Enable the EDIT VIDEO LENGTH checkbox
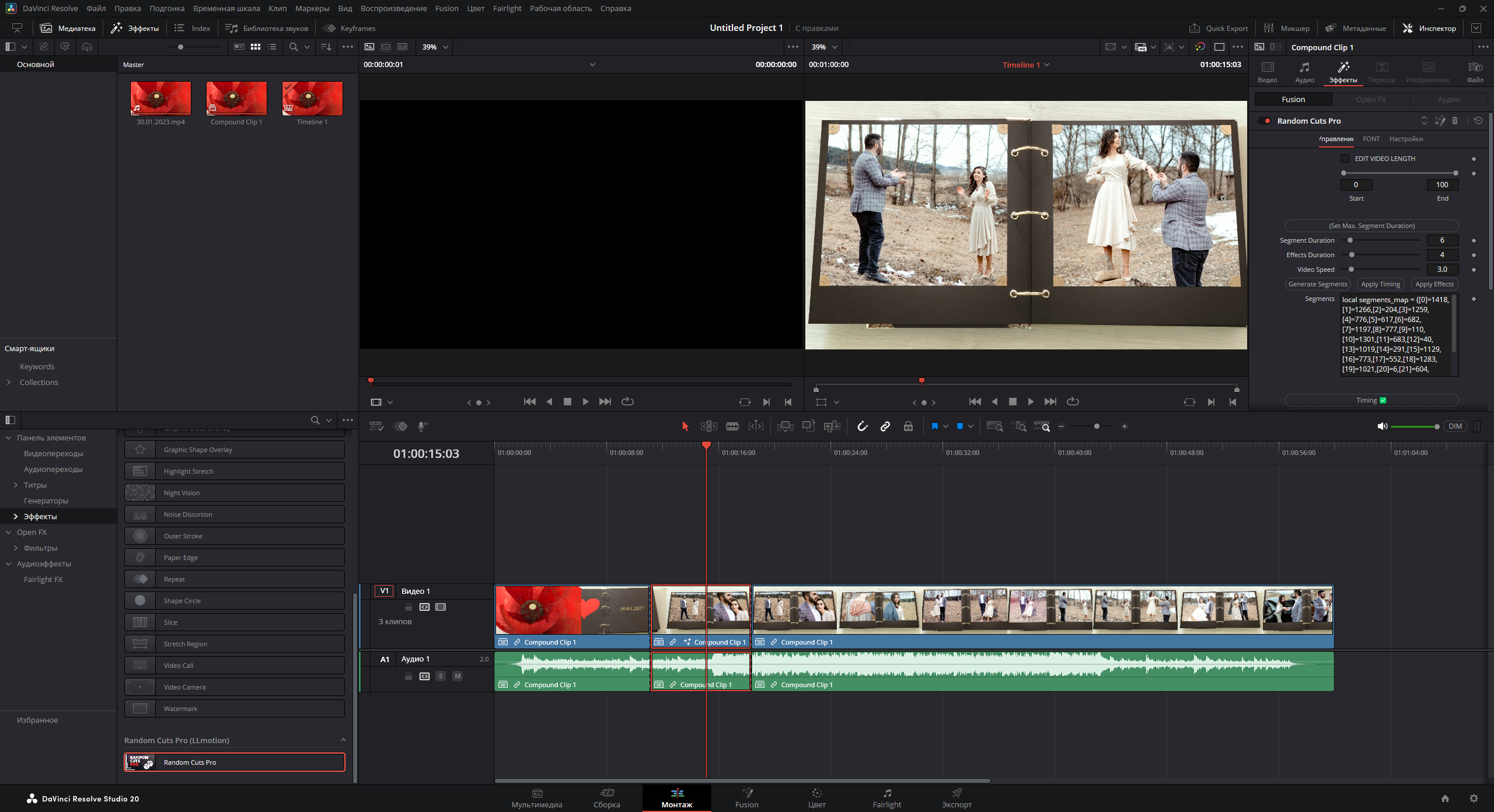 point(1345,159)
